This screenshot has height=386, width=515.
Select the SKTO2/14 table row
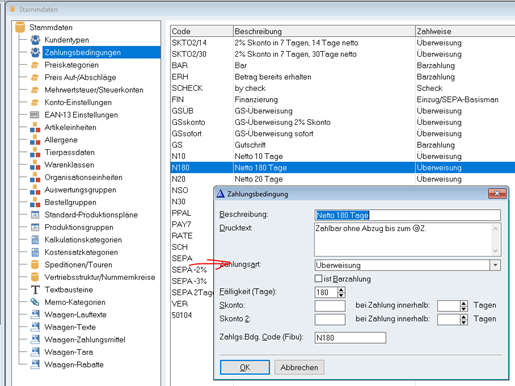click(343, 43)
